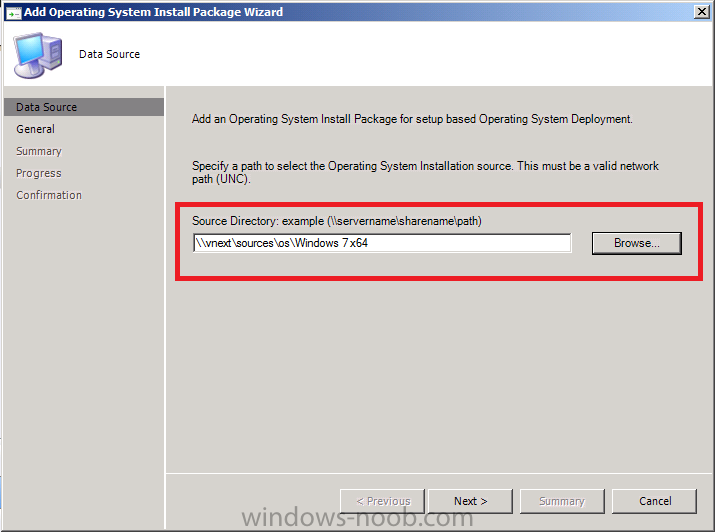This screenshot has width=715, height=532.
Task: Click the greyed-out Summary button
Action: 562,501
